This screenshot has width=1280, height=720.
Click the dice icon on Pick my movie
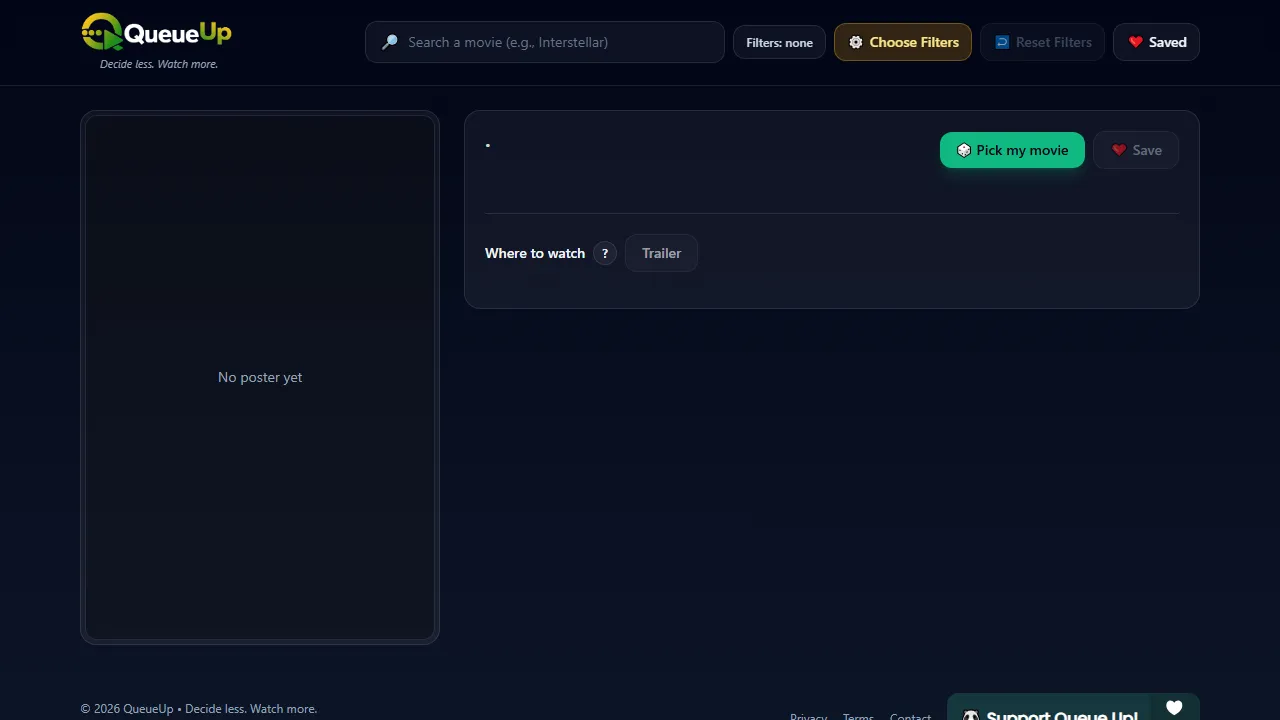pyautogui.click(x=963, y=150)
